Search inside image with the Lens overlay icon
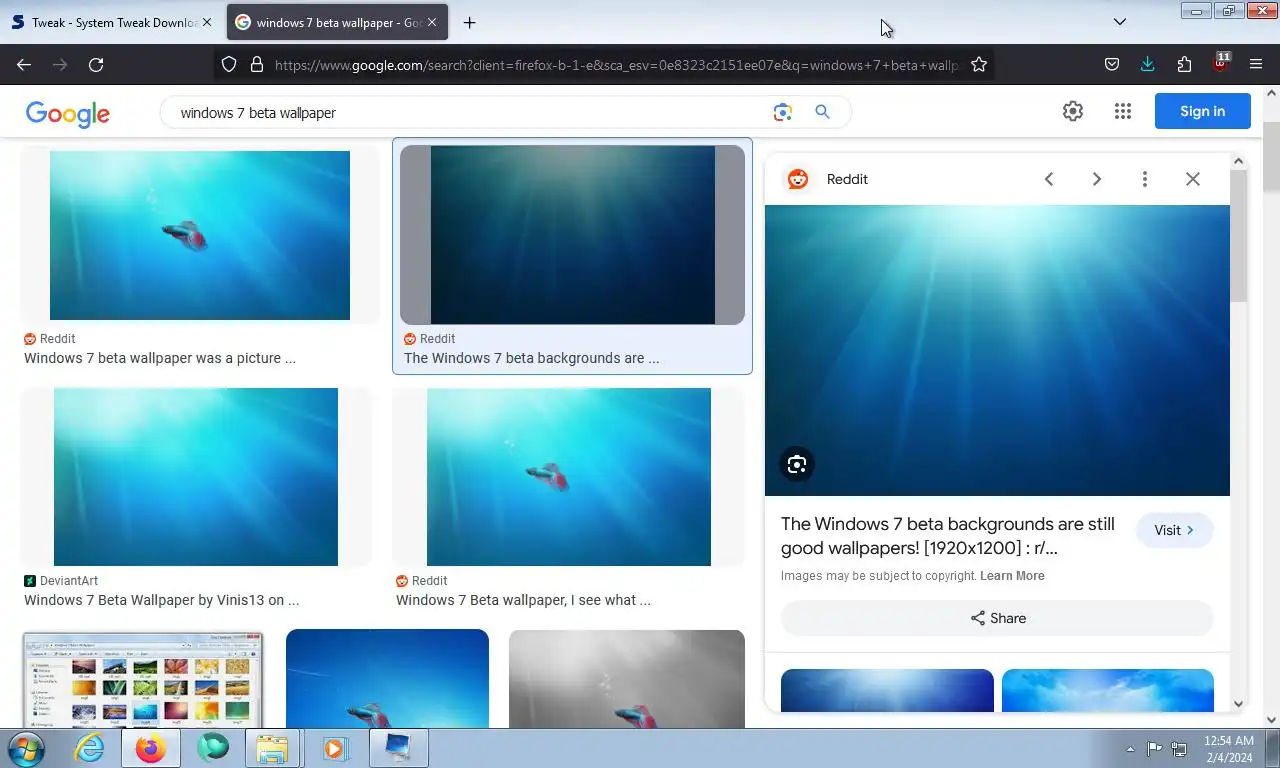 pos(797,464)
